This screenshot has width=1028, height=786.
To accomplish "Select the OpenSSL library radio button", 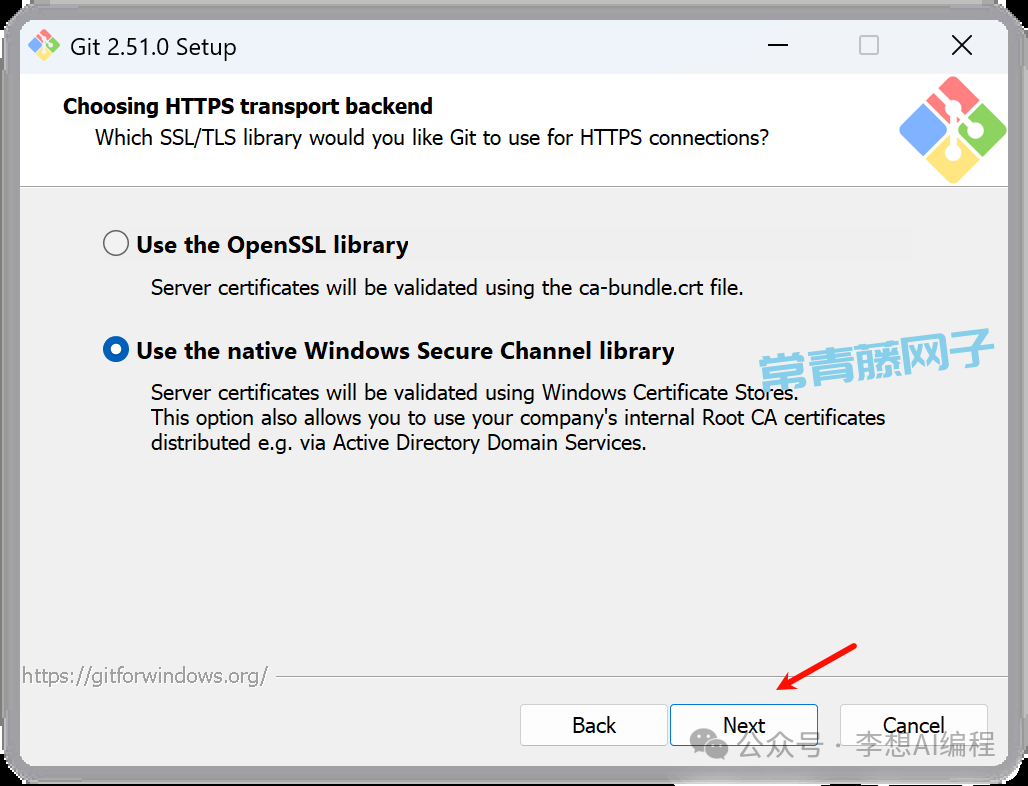I will coord(116,244).
